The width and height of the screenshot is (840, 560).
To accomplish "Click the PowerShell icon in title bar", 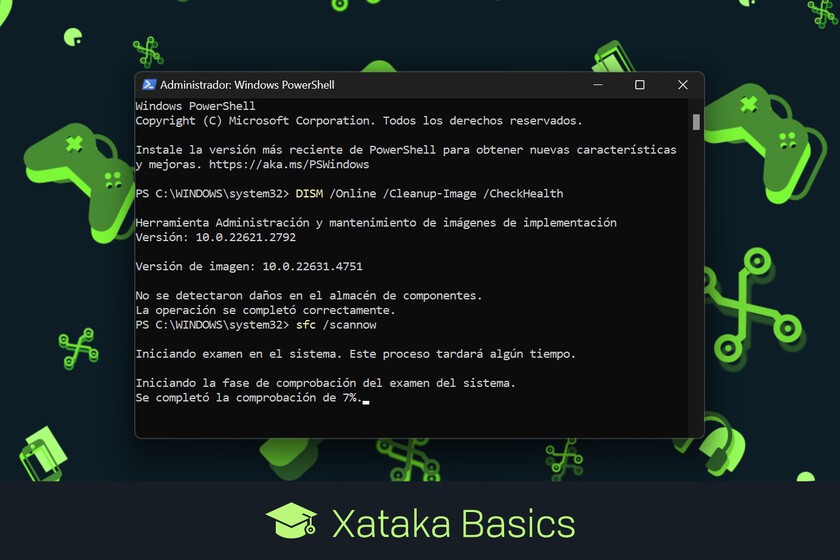I will pos(149,85).
